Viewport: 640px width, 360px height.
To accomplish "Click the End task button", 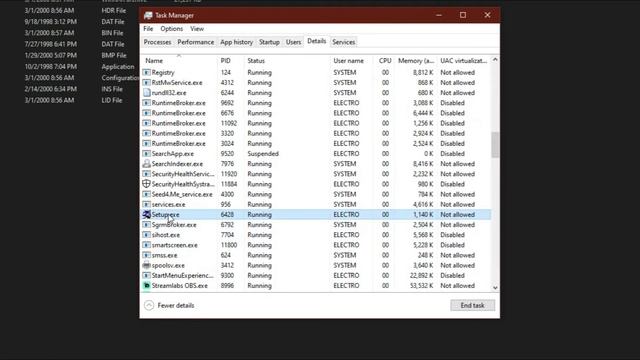I will tap(472, 305).
